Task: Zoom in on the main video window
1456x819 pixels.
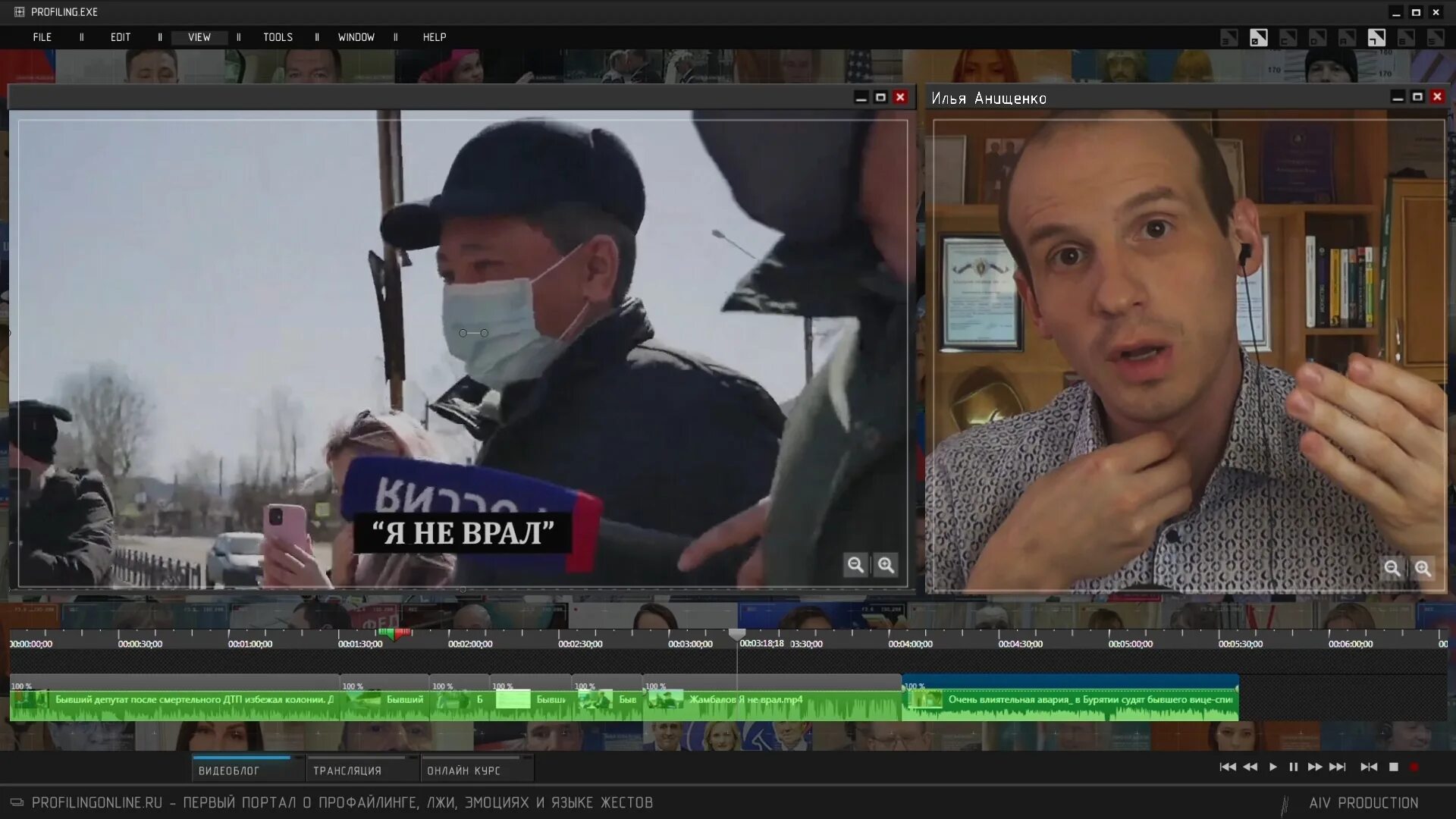Action: click(x=886, y=565)
